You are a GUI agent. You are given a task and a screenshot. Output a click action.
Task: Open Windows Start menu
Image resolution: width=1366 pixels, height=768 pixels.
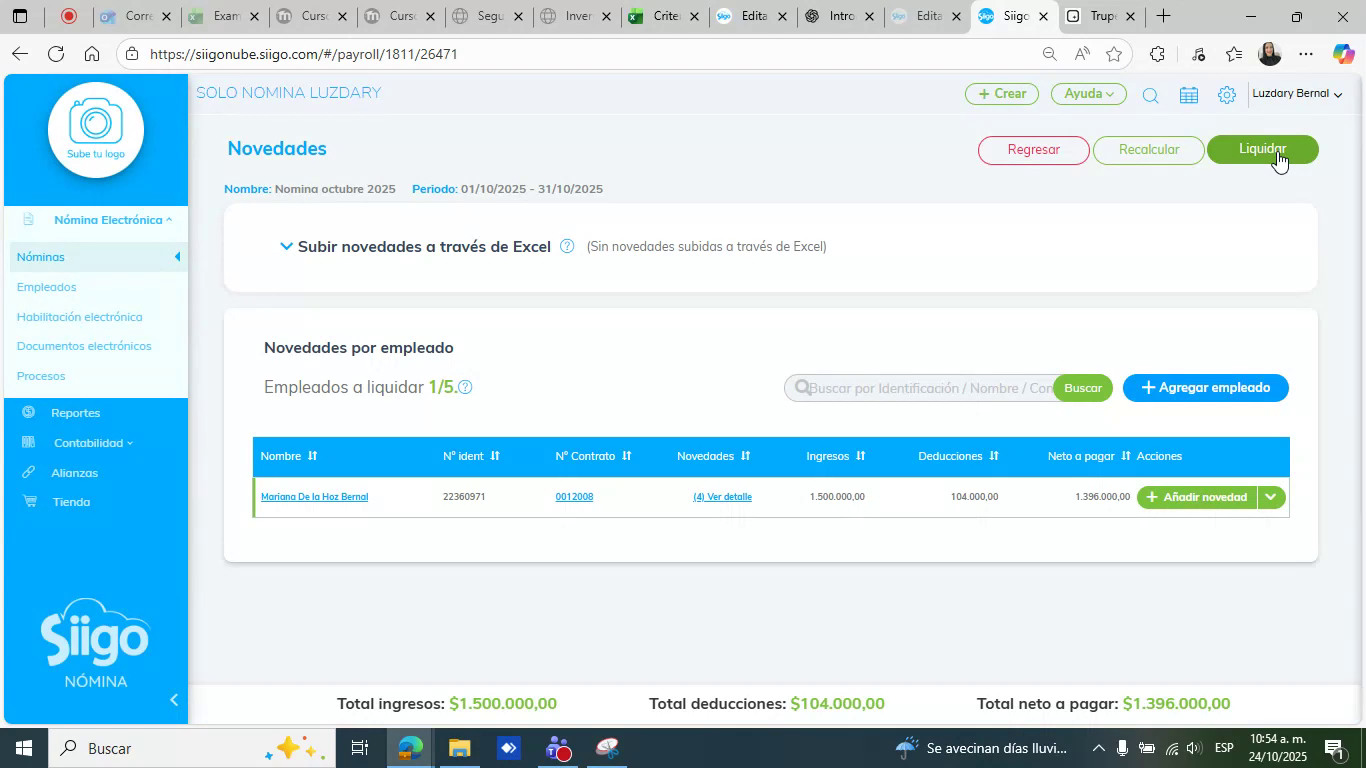[x=22, y=748]
